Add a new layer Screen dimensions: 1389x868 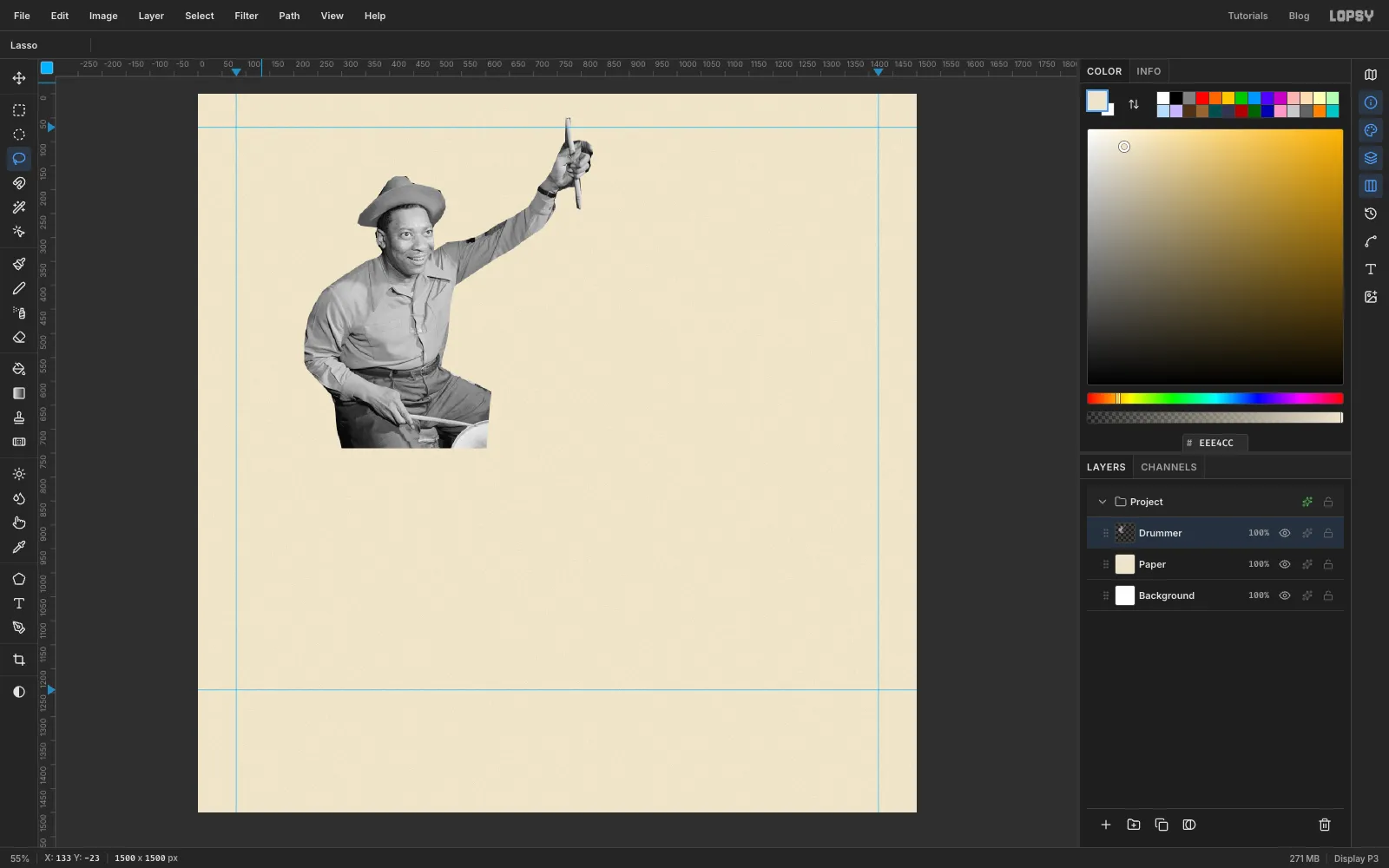pos(1106,825)
